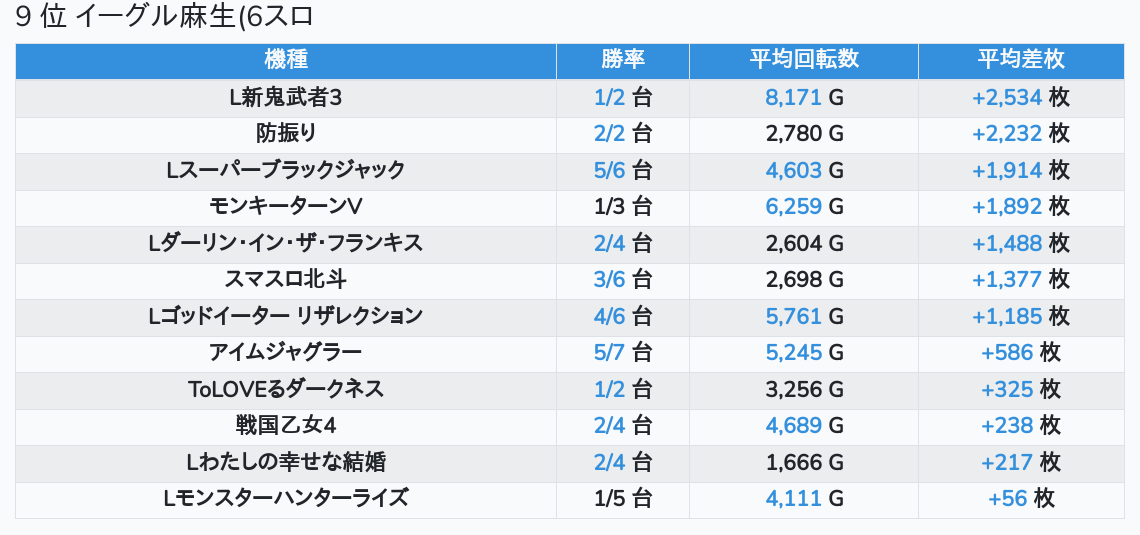Click the 機種 column header
This screenshot has width=1140, height=535.
(286, 60)
